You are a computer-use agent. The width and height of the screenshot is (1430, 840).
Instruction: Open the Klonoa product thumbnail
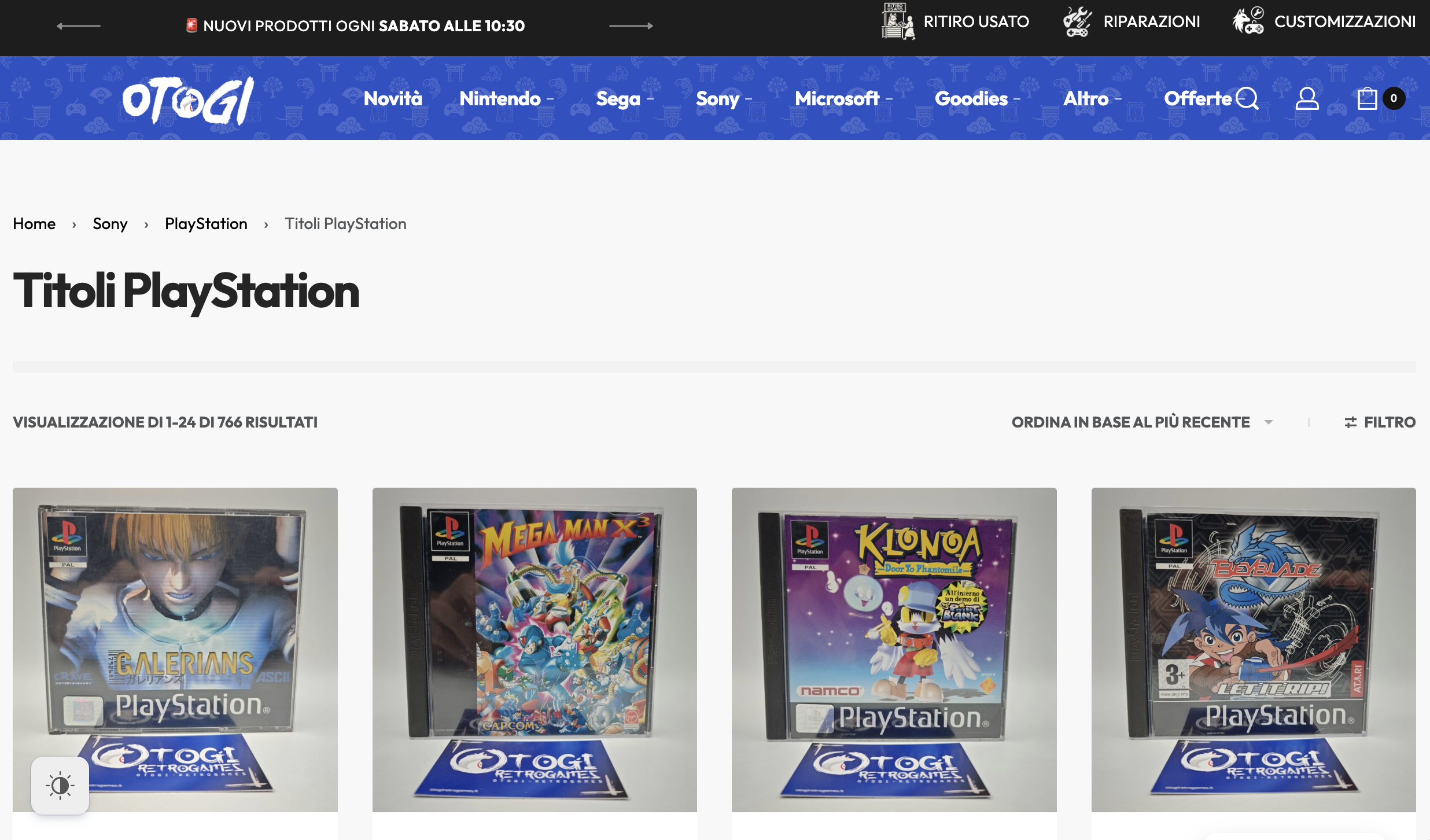[894, 650]
